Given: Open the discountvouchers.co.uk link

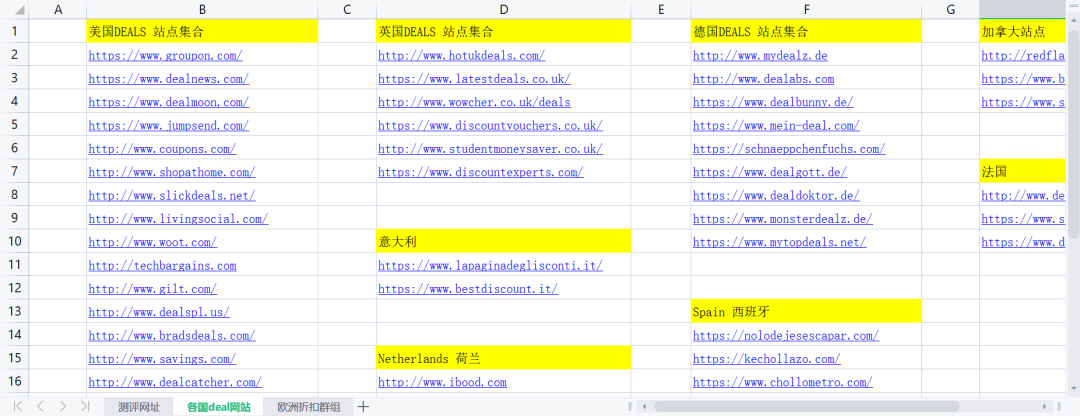Looking at the screenshot, I should point(490,126).
